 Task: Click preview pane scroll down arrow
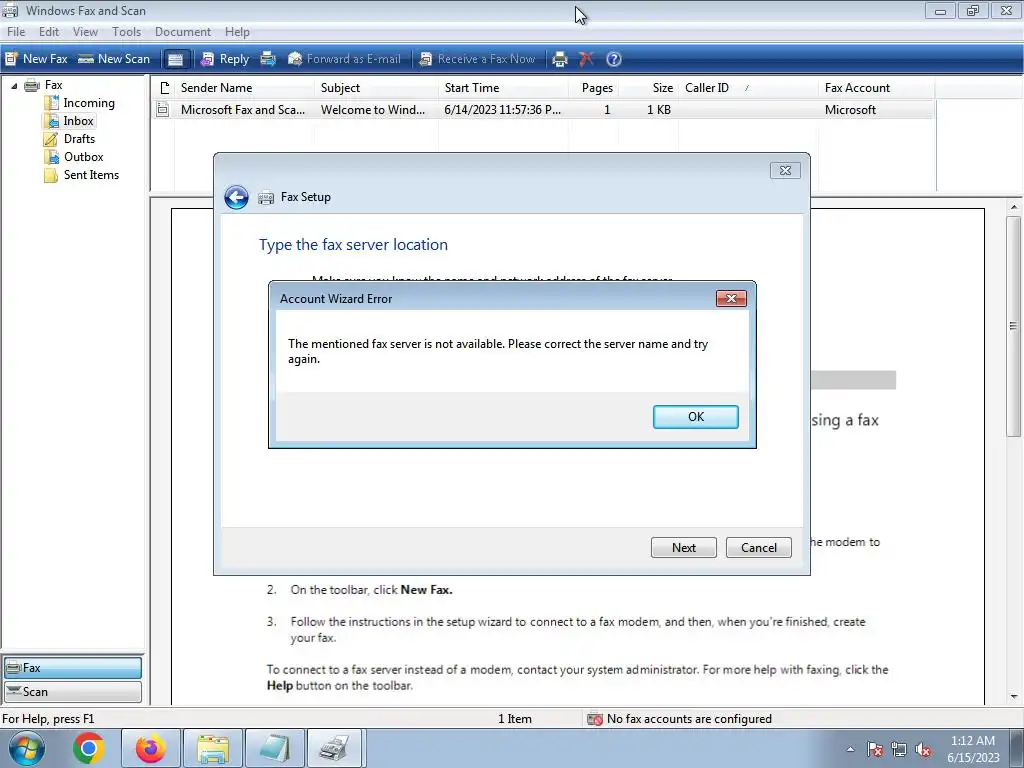1014,697
